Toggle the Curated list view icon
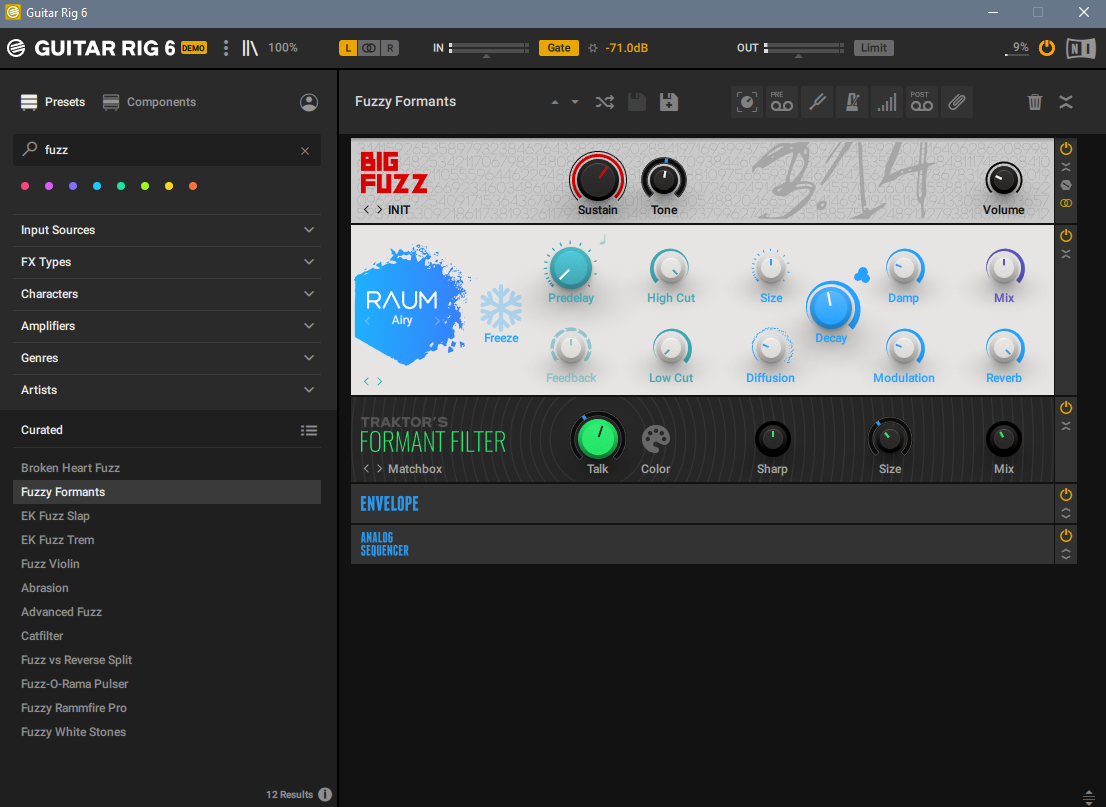 [309, 430]
